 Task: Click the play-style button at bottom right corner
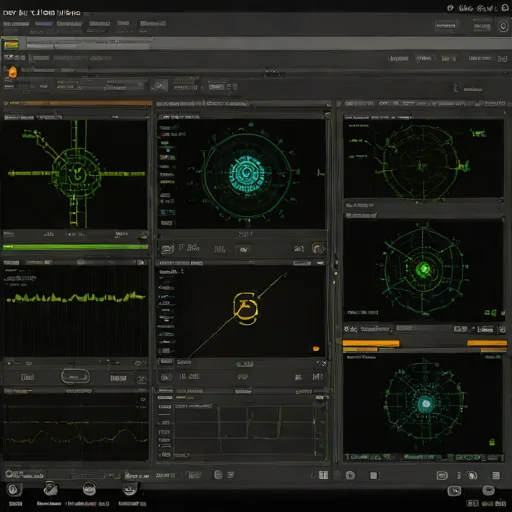point(454,491)
